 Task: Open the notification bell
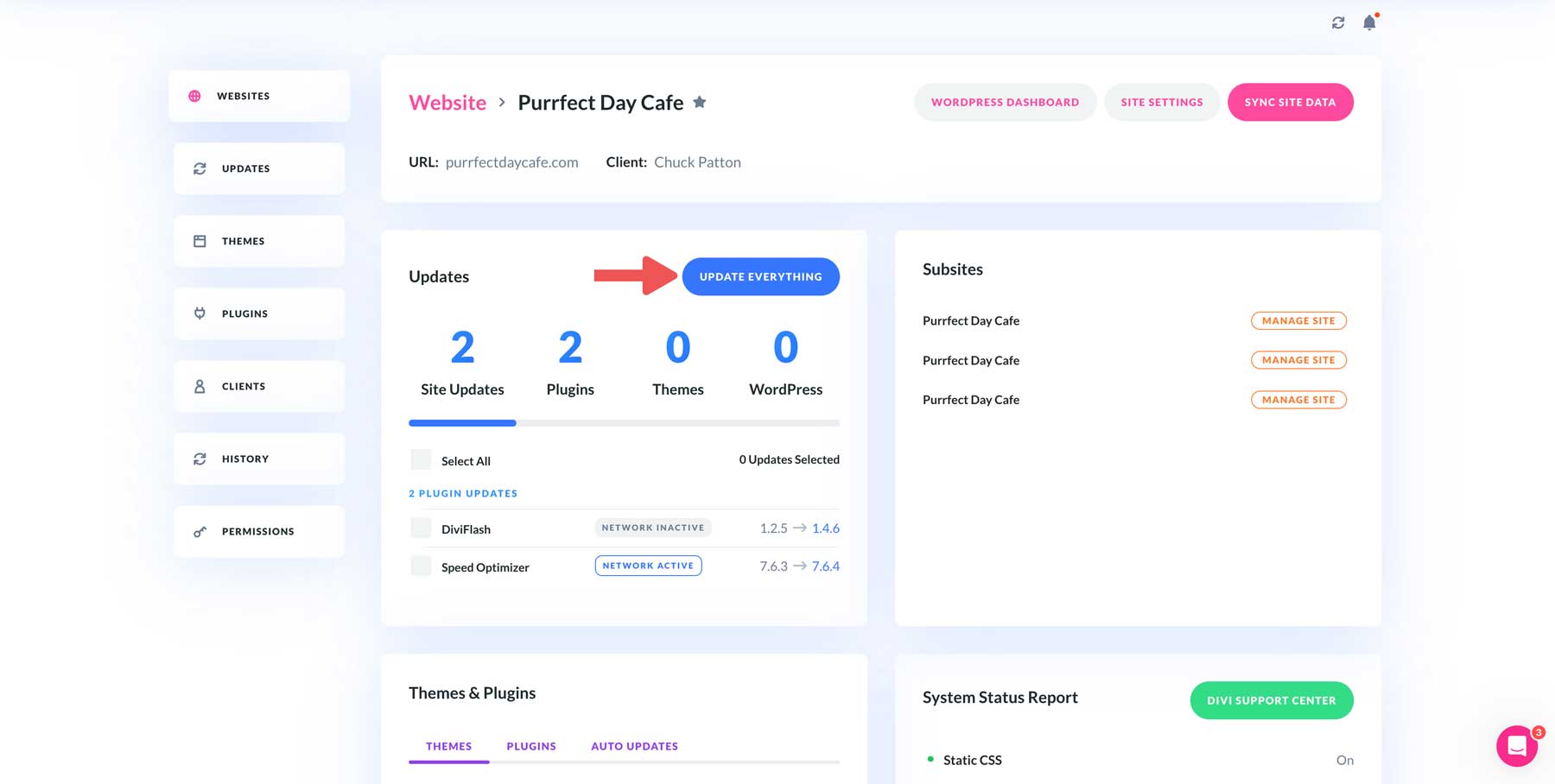pos(1368,22)
